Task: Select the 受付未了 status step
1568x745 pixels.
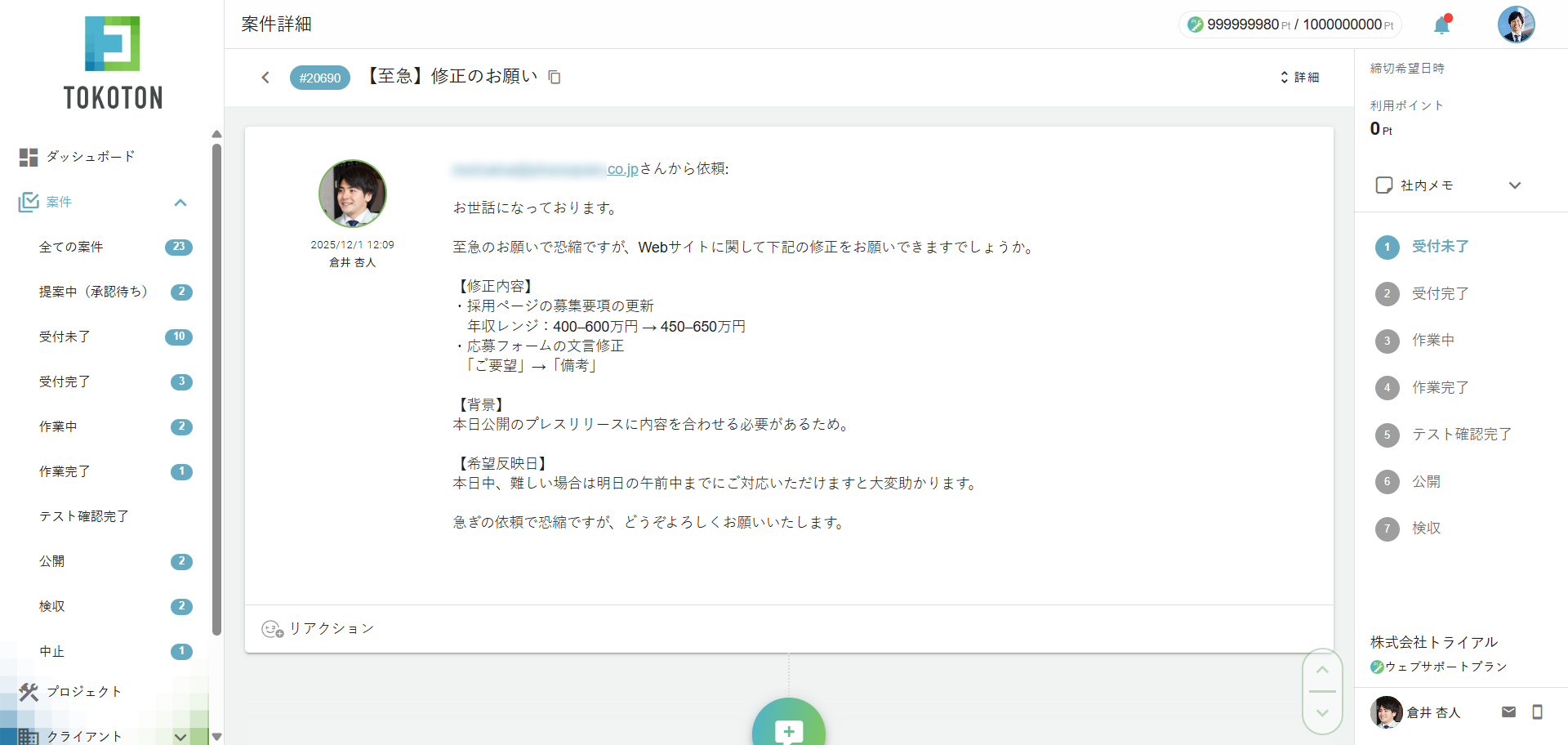Action: 1387,248
